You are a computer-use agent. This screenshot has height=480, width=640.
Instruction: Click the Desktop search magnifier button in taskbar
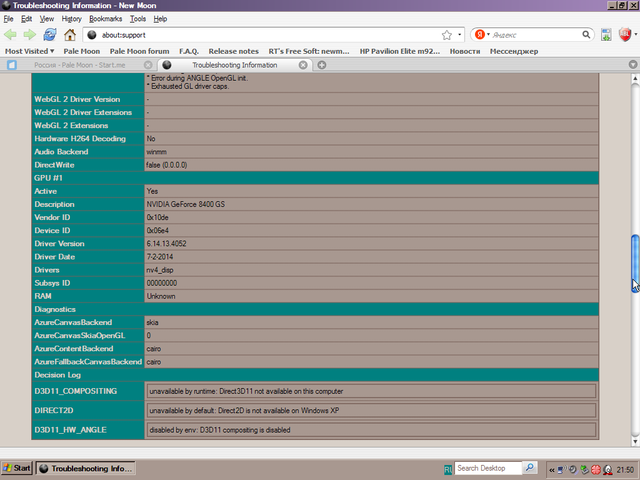[529, 467]
